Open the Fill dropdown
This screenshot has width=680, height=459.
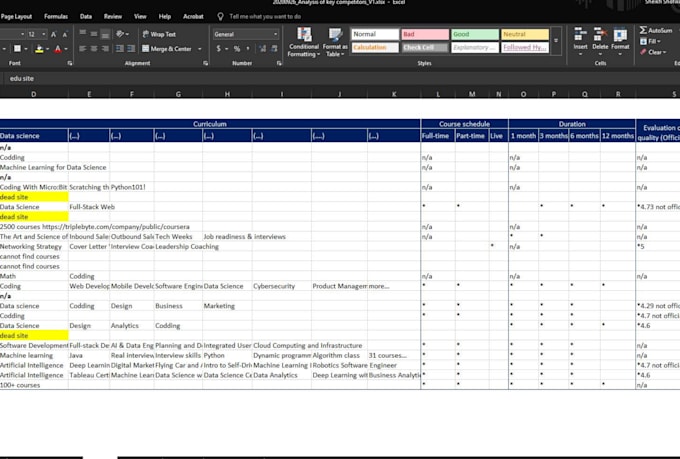[651, 41]
